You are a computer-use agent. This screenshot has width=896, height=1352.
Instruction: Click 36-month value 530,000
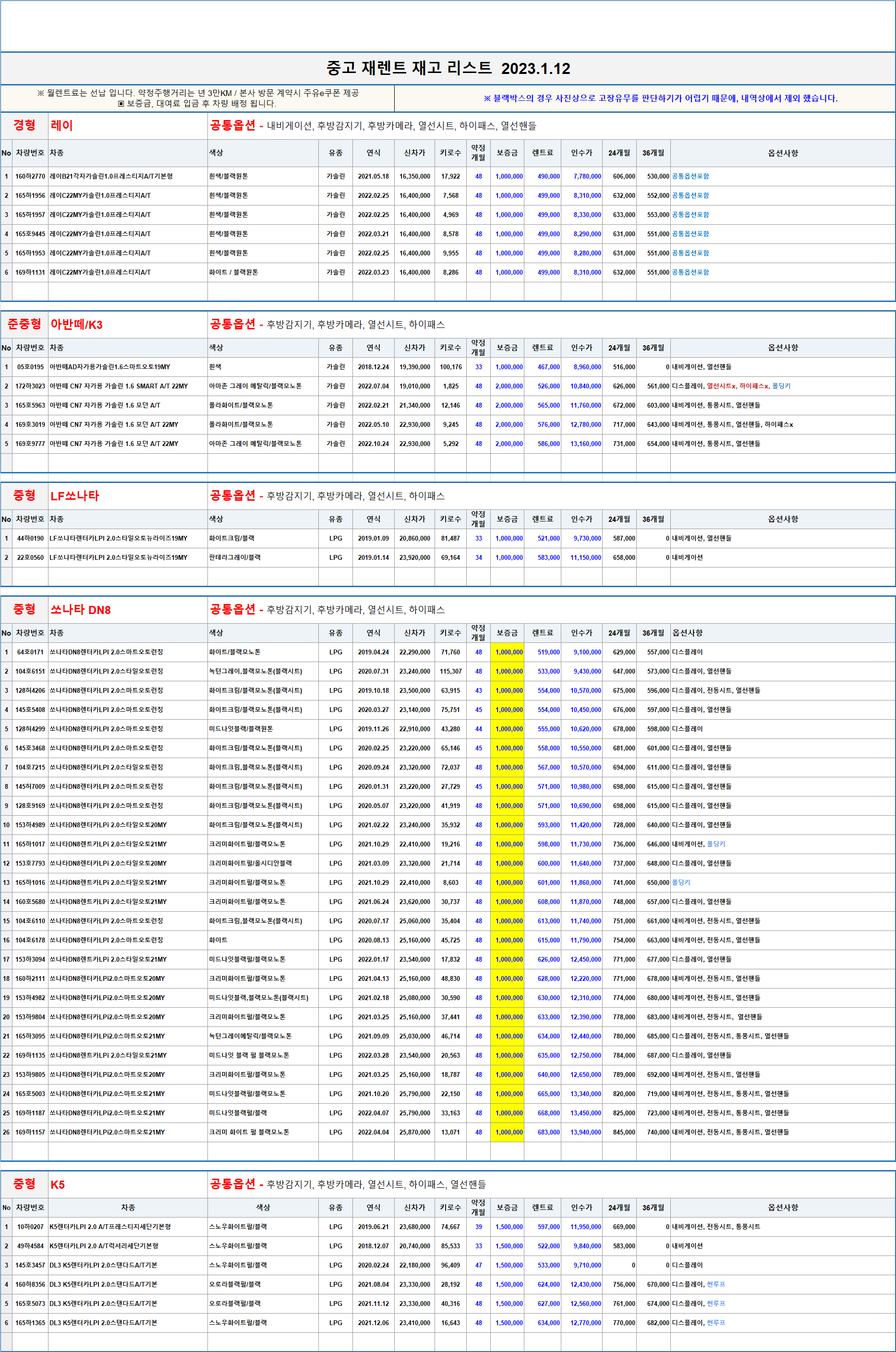pyautogui.click(x=658, y=177)
